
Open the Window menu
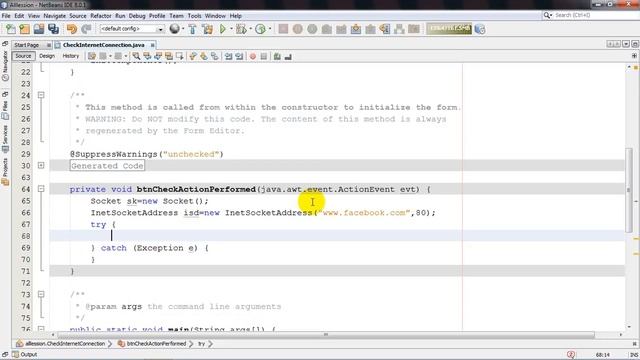(215, 16)
